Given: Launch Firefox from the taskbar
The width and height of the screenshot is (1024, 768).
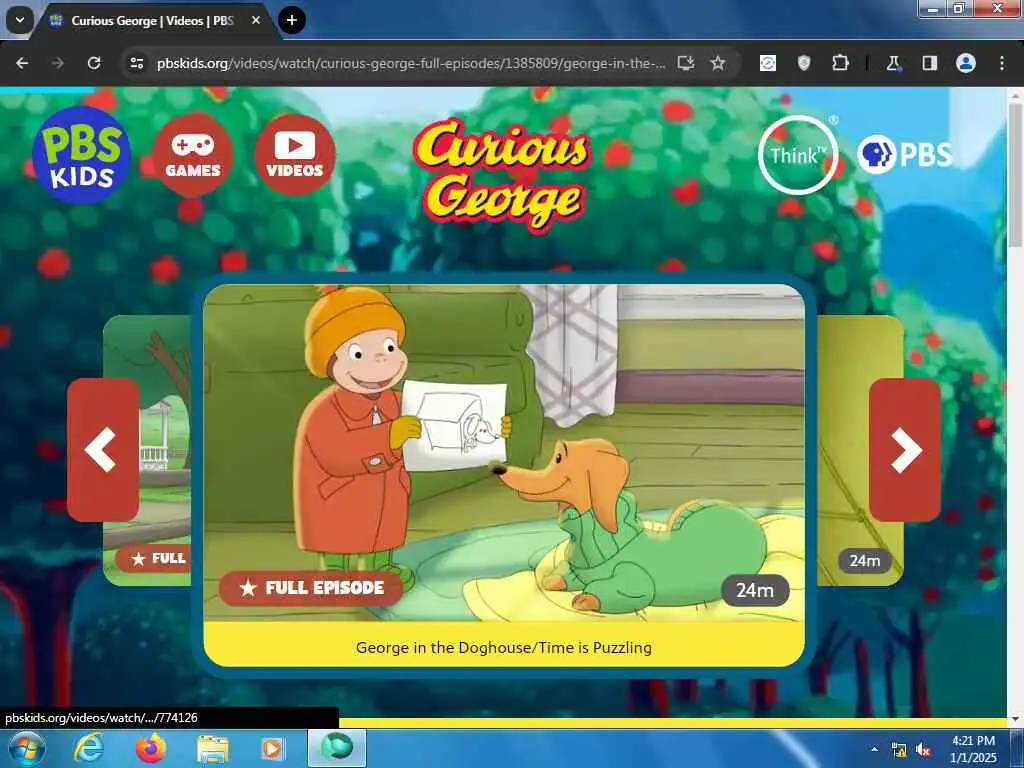Looking at the screenshot, I should 150,748.
